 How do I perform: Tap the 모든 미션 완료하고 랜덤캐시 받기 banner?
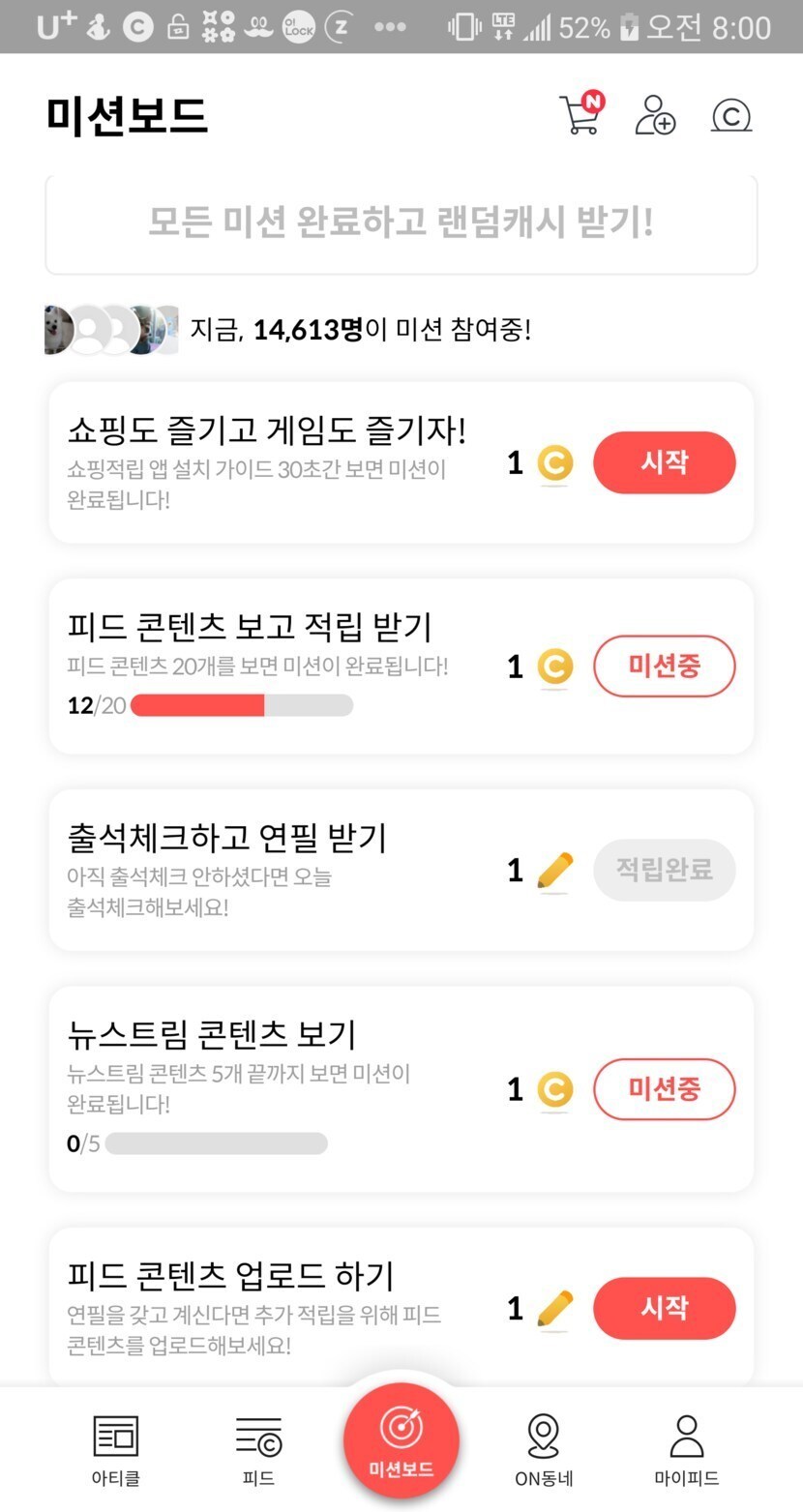401,223
